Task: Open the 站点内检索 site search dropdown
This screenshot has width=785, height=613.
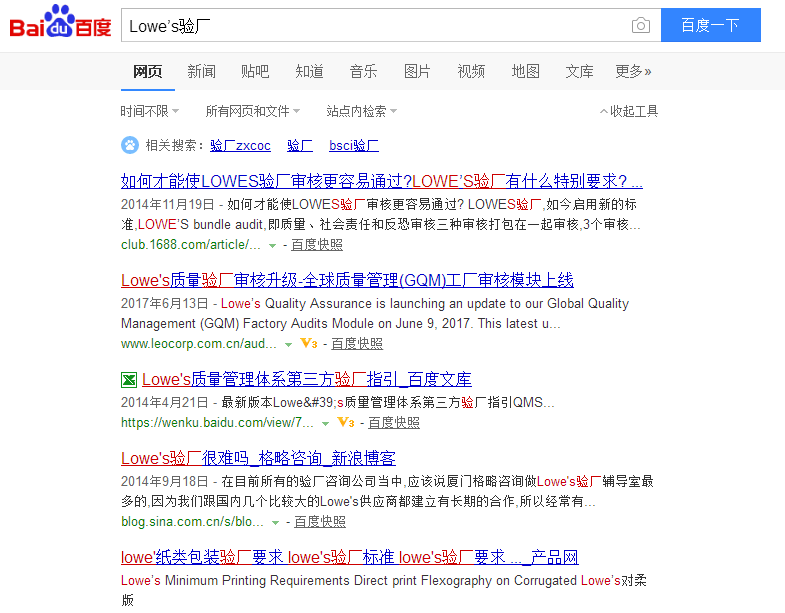Action: (361, 111)
